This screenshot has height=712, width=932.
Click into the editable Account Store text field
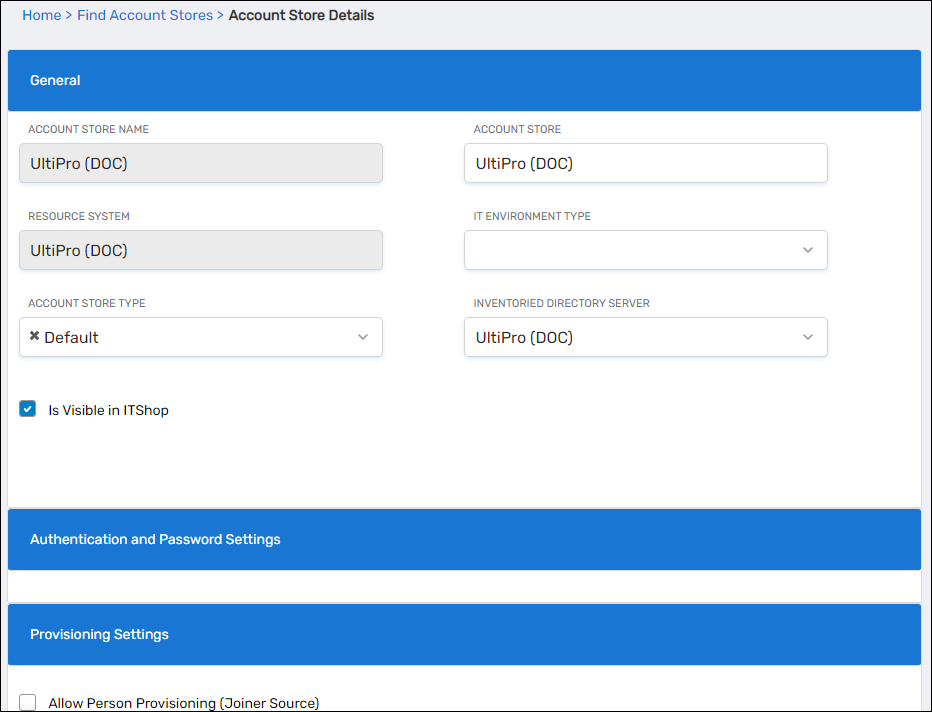tap(645, 163)
